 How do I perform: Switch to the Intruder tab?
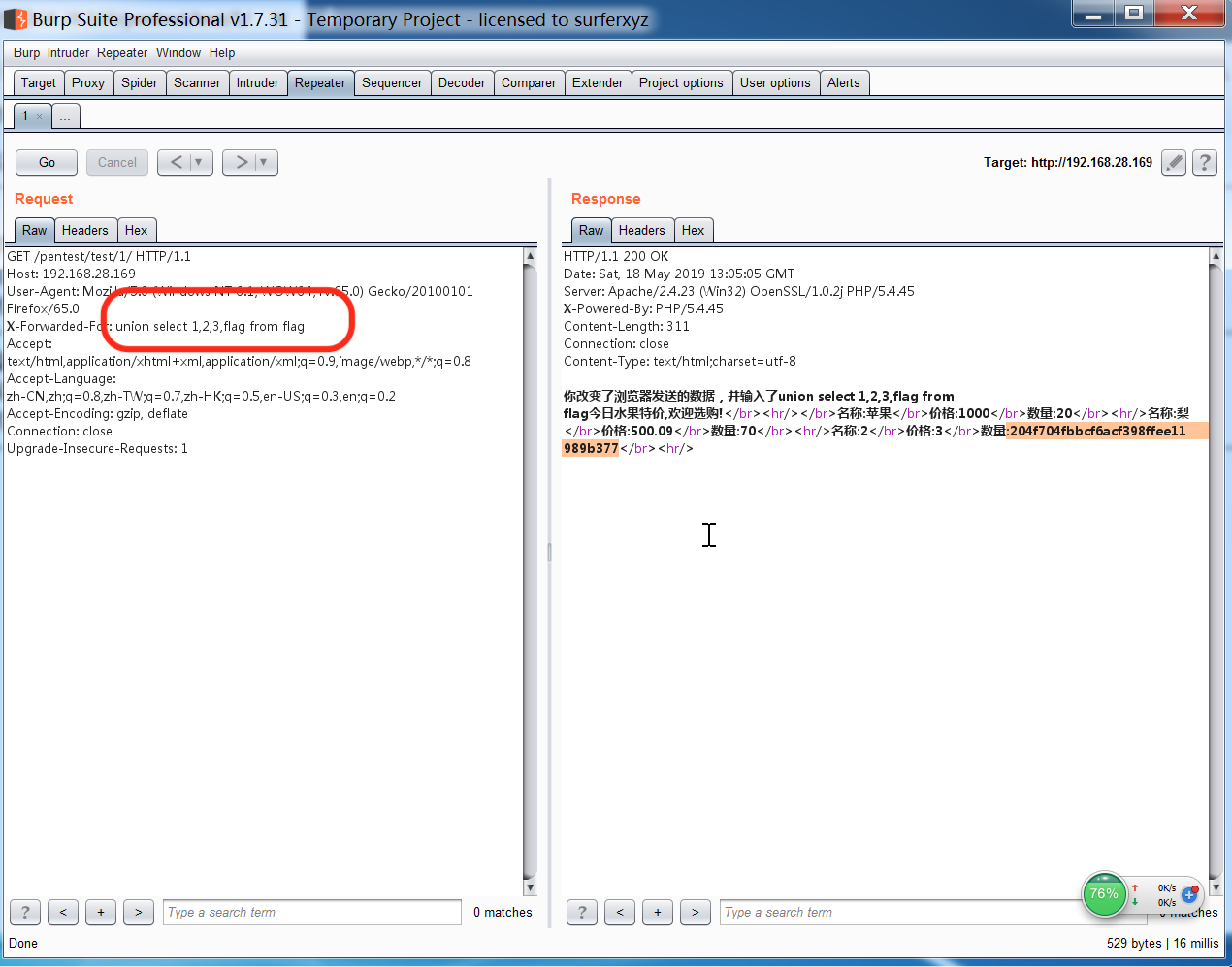[x=257, y=82]
